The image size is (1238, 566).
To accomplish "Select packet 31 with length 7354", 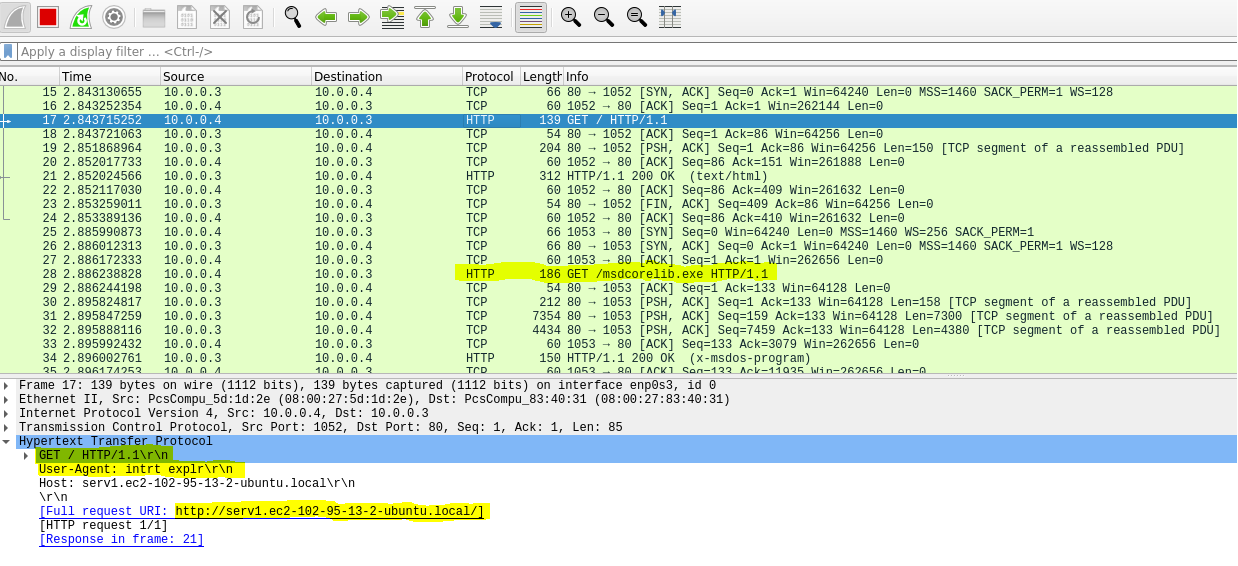I will click(x=618, y=316).
